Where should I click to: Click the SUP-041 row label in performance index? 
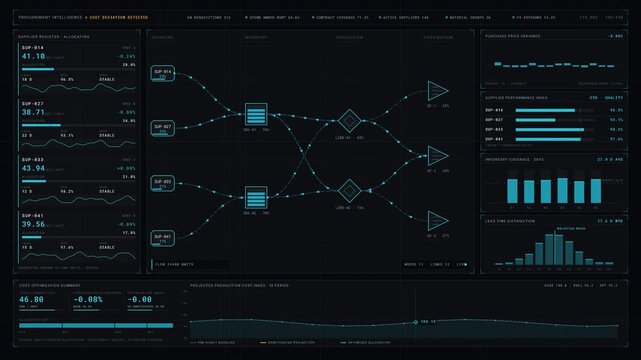(x=494, y=139)
